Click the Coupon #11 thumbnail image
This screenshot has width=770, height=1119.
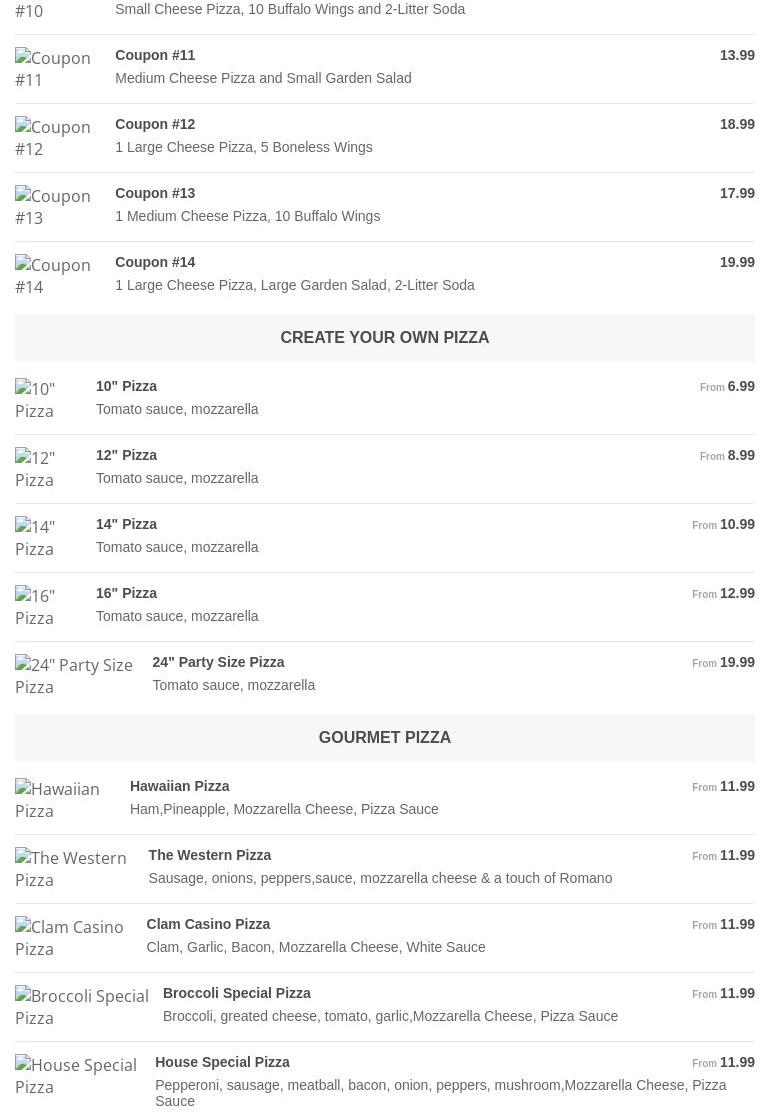[53, 69]
